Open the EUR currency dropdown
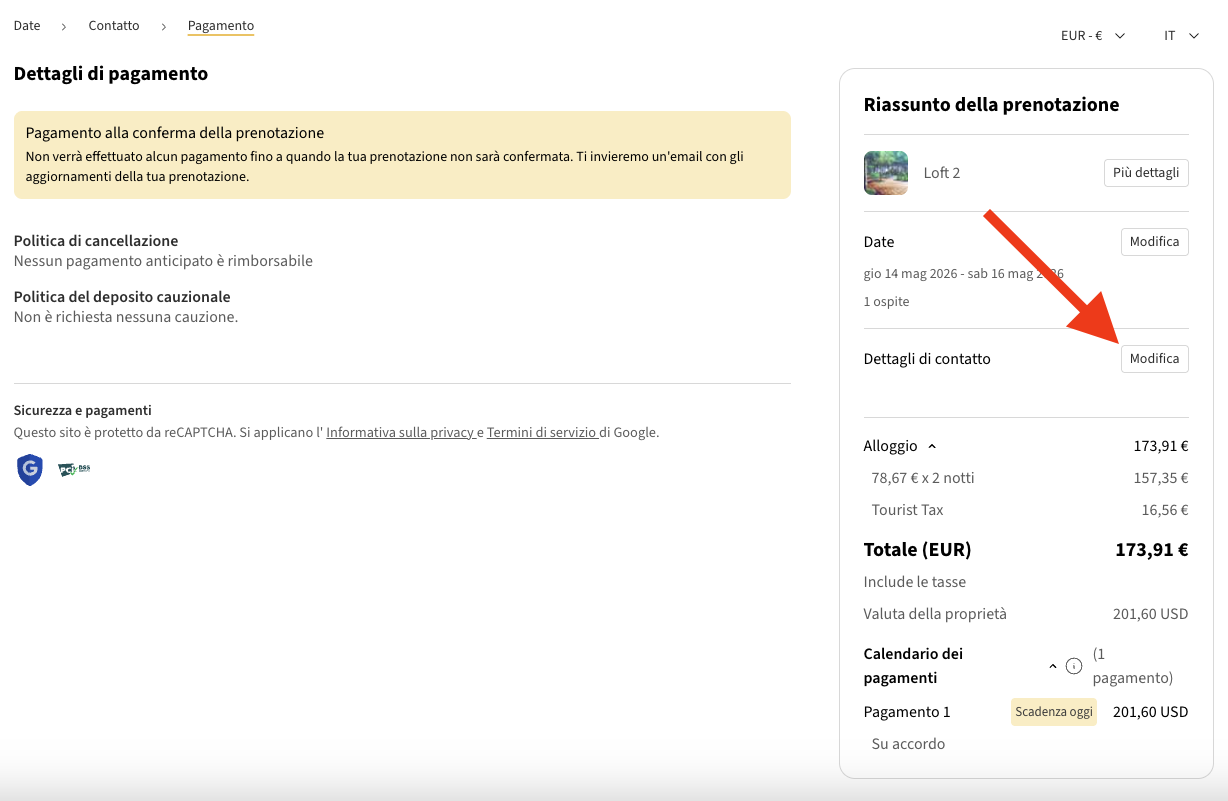 [1092, 36]
